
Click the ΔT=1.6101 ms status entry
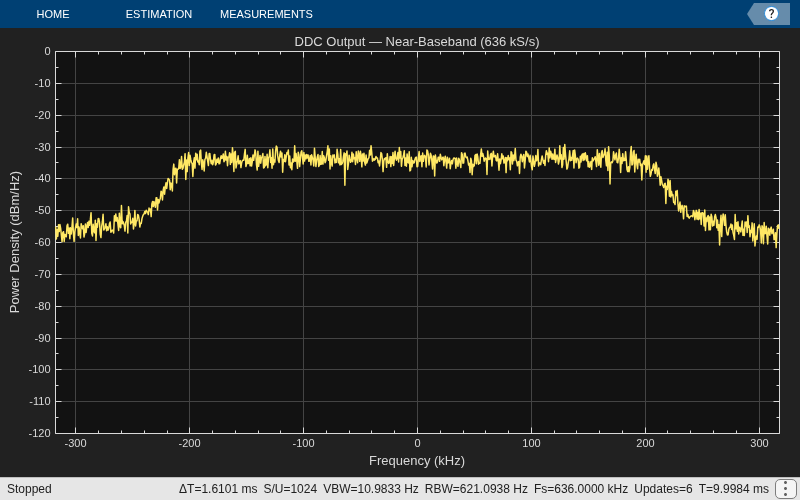tap(218, 489)
